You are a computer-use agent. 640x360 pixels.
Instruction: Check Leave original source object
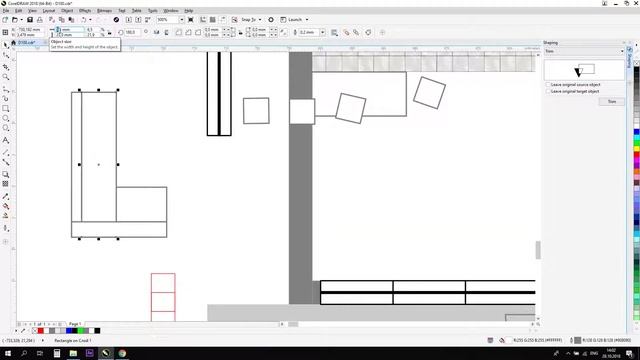point(548,84)
